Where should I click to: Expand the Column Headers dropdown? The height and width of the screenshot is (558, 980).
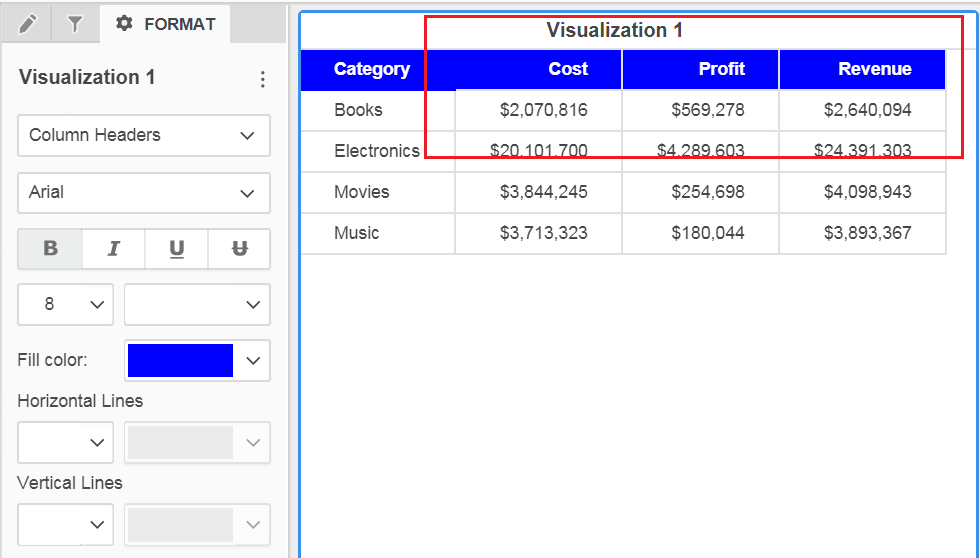click(143, 135)
